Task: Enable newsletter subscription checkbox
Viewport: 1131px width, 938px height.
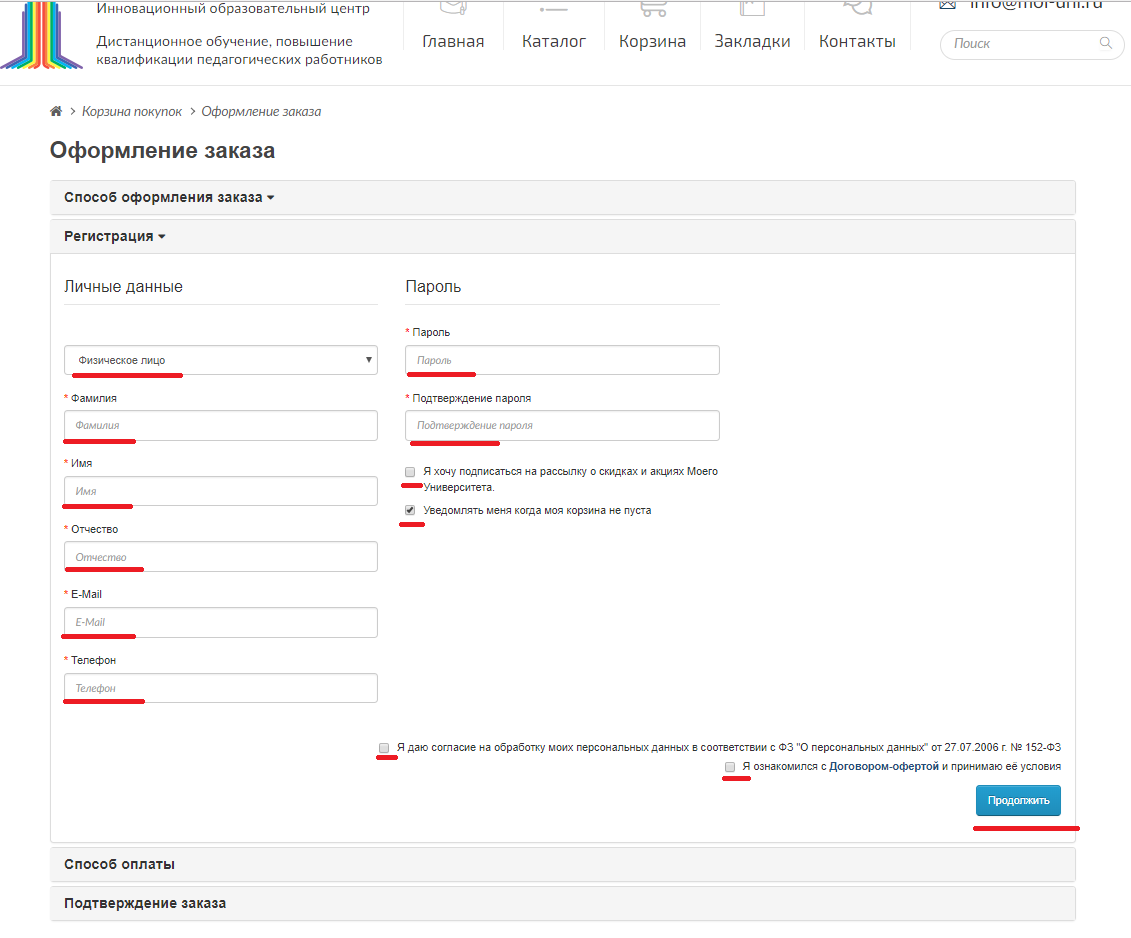Action: pos(410,471)
